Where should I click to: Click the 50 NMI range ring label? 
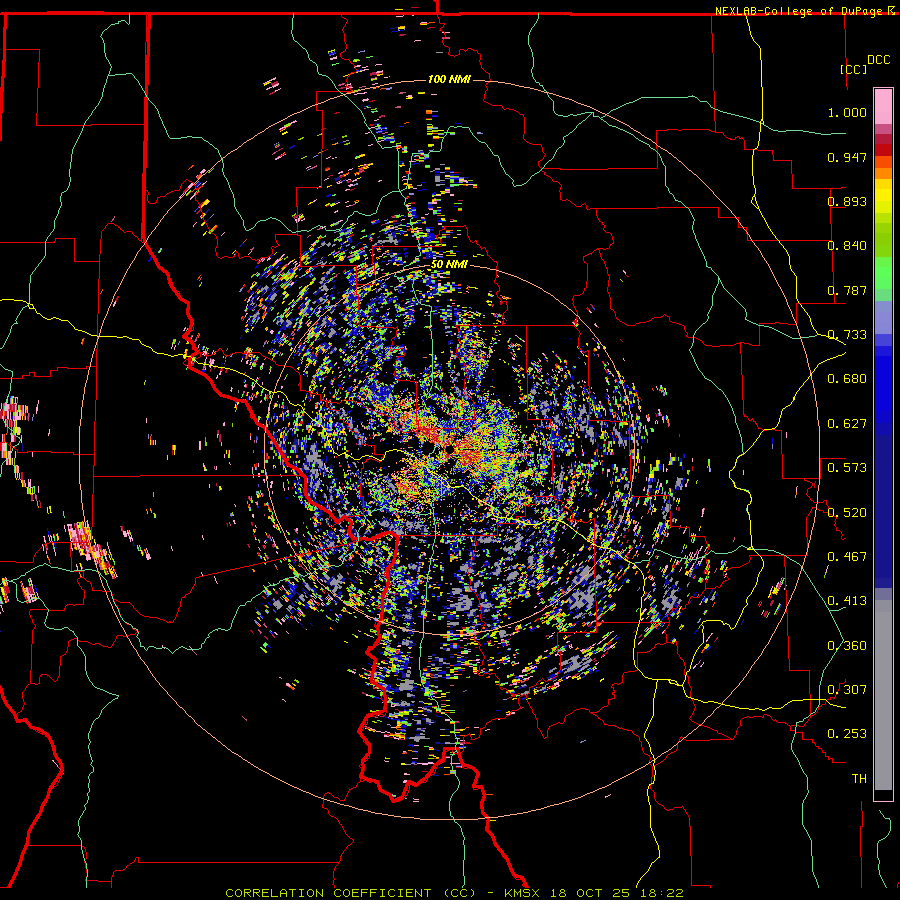pos(449,264)
